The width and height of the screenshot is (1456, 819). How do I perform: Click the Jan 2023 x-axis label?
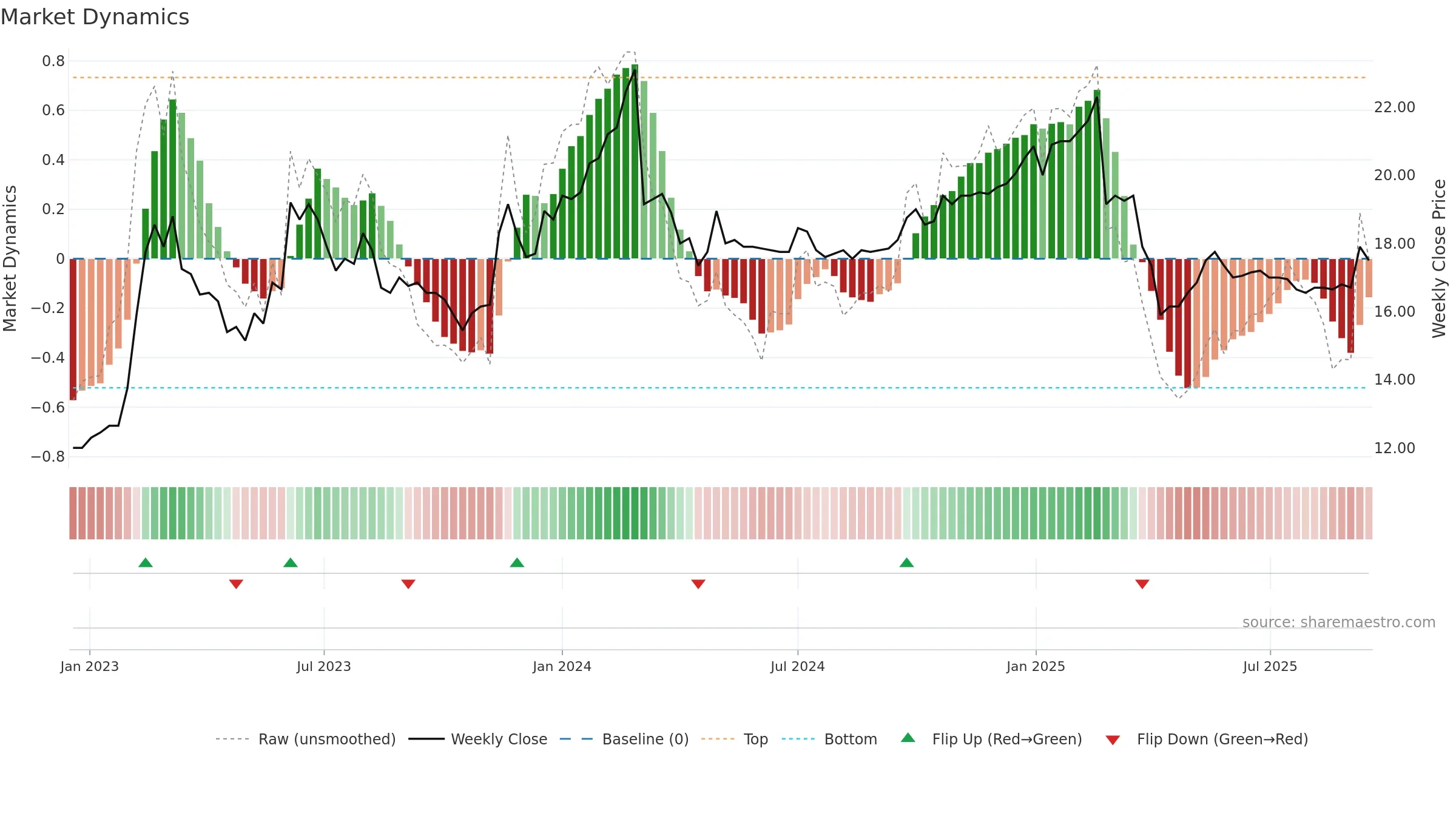(x=90, y=666)
